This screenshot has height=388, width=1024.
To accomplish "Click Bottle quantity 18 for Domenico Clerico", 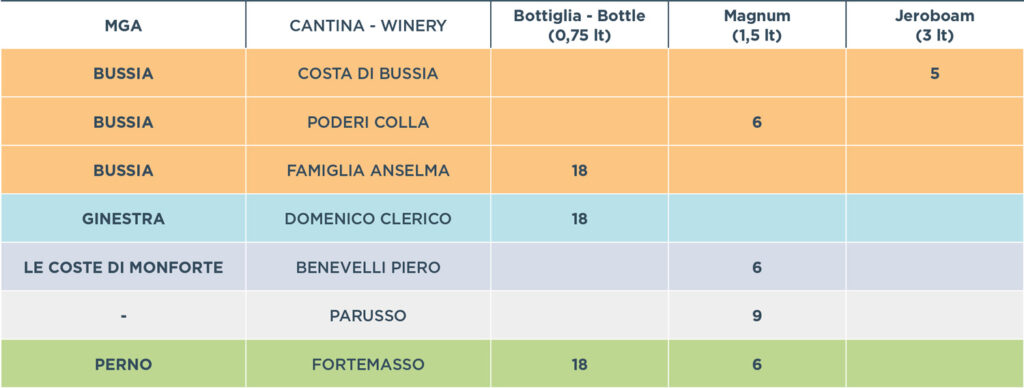I will coord(579,219).
